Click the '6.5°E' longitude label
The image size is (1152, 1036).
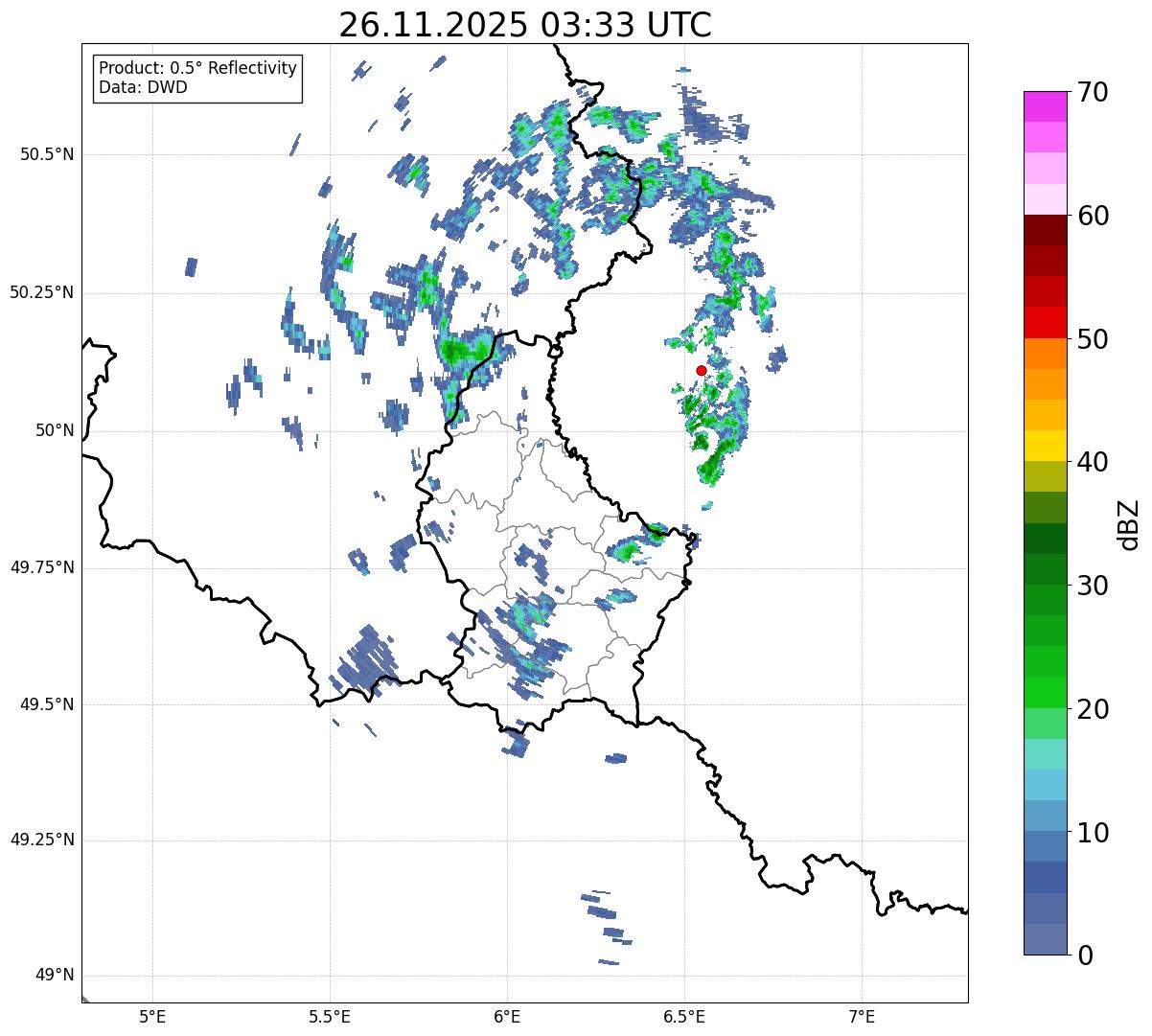pyautogui.click(x=684, y=1017)
